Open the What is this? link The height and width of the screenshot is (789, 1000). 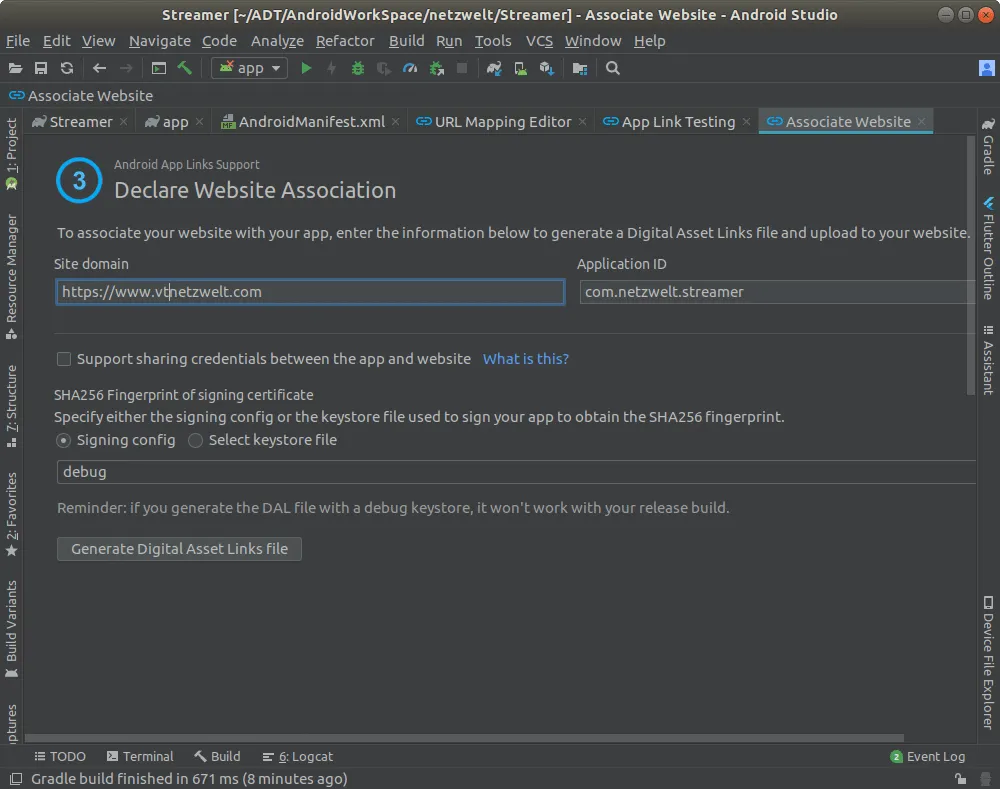525,358
